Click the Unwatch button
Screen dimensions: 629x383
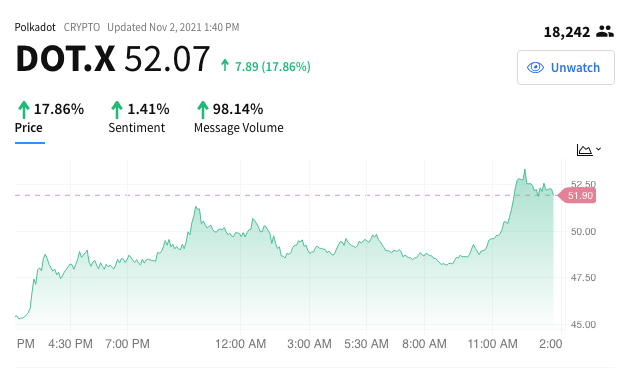pyautogui.click(x=566, y=67)
